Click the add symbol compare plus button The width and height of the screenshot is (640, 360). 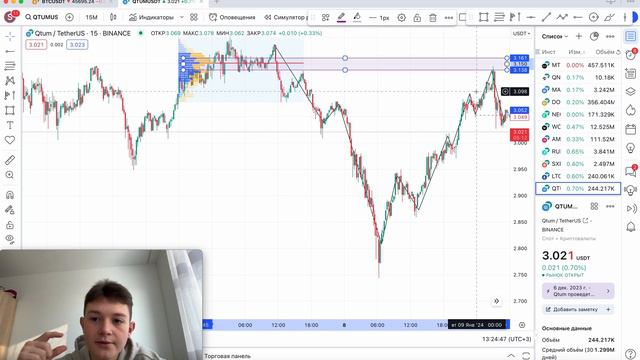[x=69, y=17]
